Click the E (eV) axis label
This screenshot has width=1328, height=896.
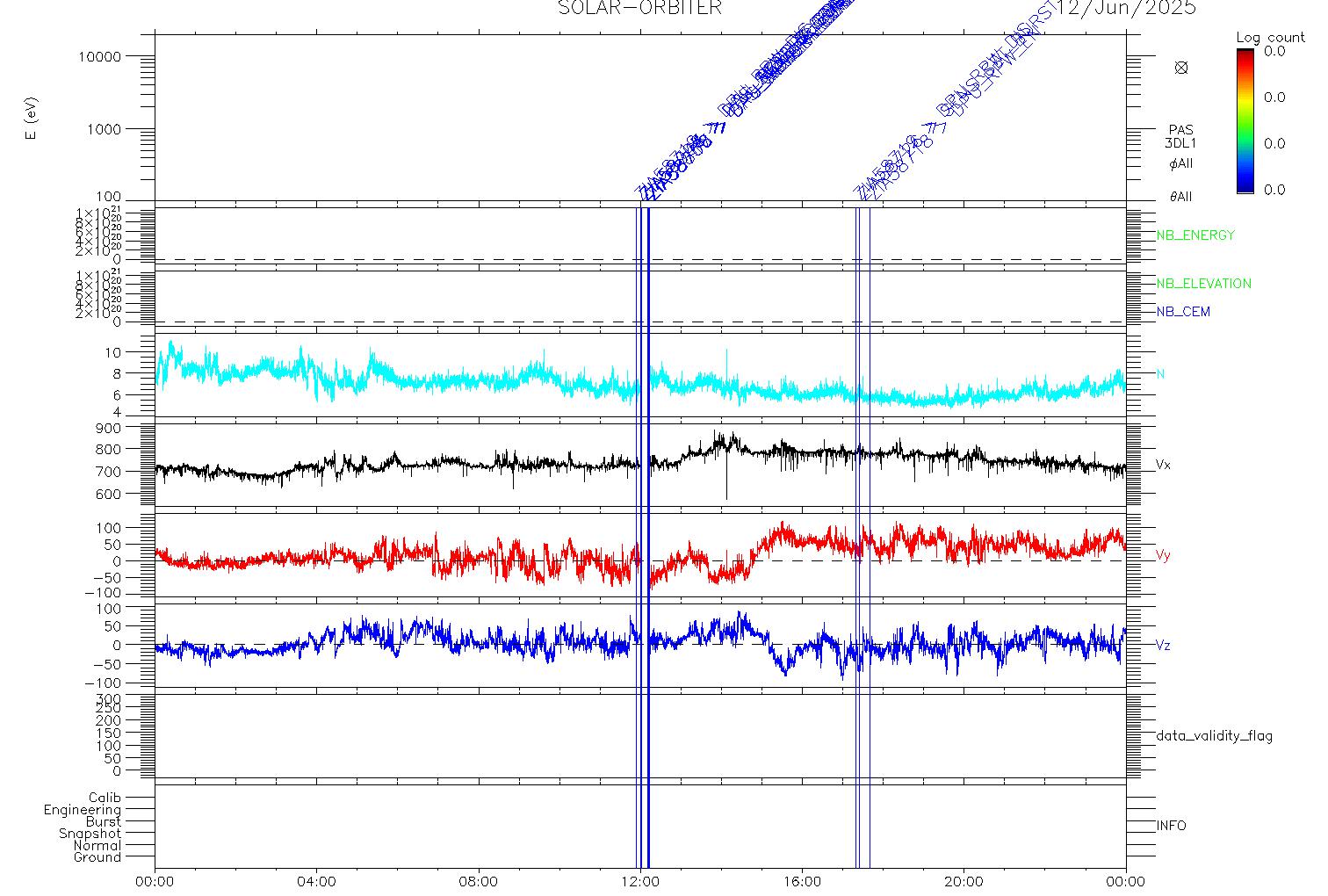[32, 119]
